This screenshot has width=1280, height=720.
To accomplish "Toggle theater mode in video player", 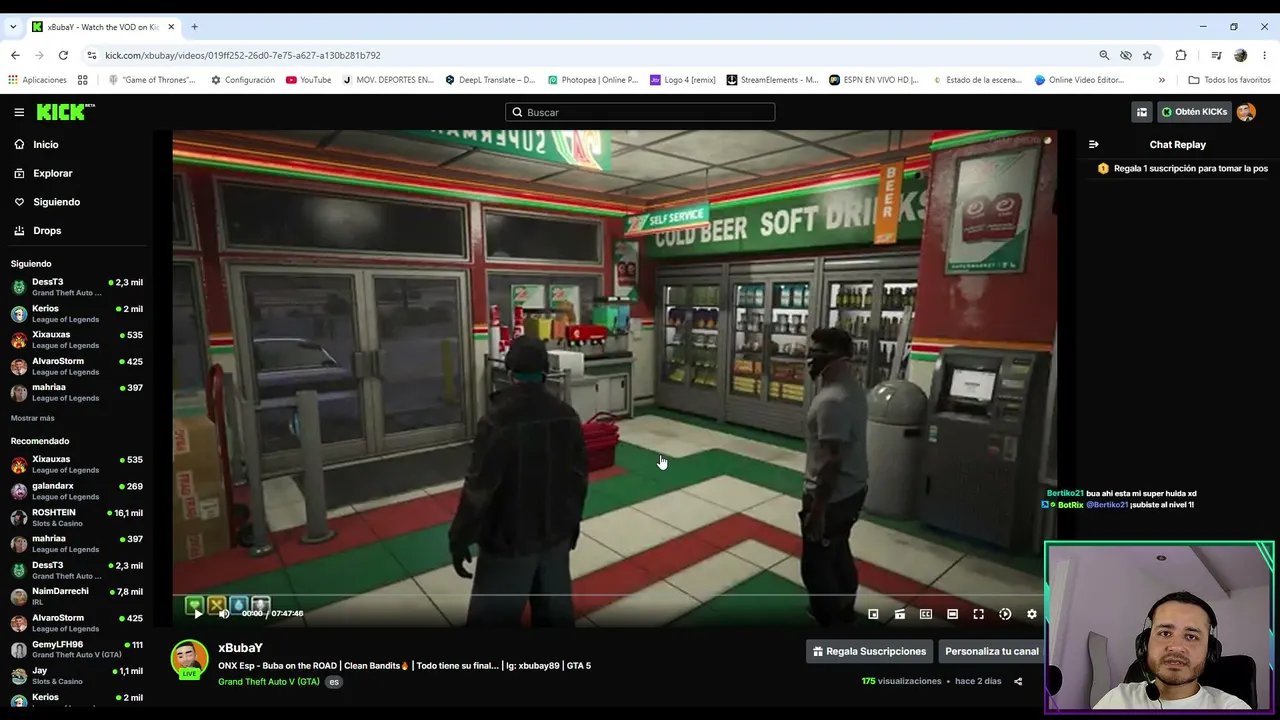I will [x=952, y=614].
